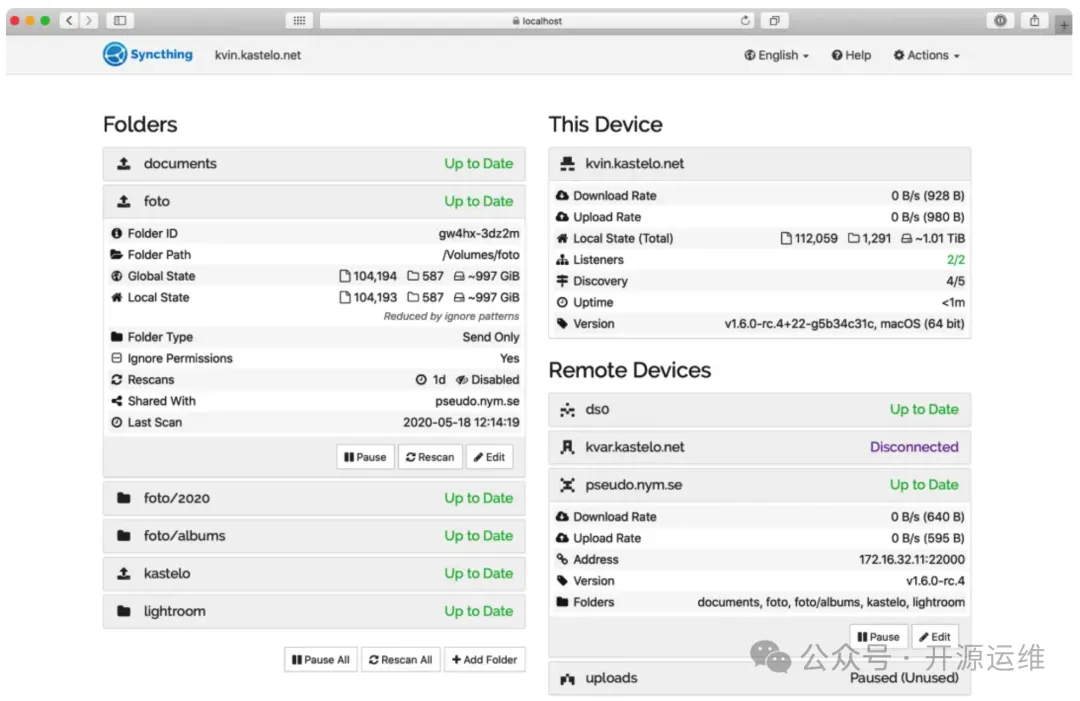Click the identicon beside kvar.kastelo.net
This screenshot has width=1080, height=701.
pos(568,448)
